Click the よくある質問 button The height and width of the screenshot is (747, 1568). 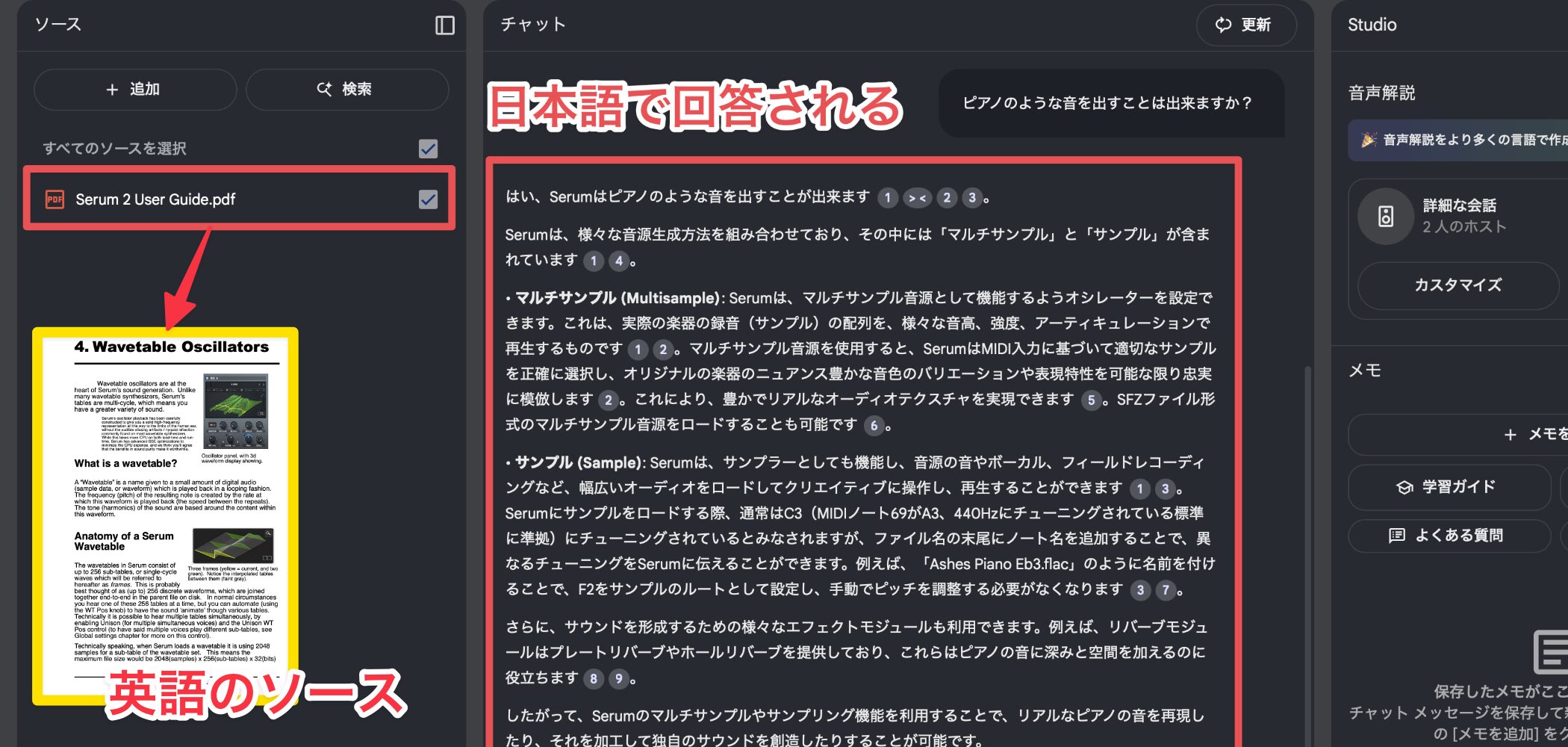click(1449, 536)
